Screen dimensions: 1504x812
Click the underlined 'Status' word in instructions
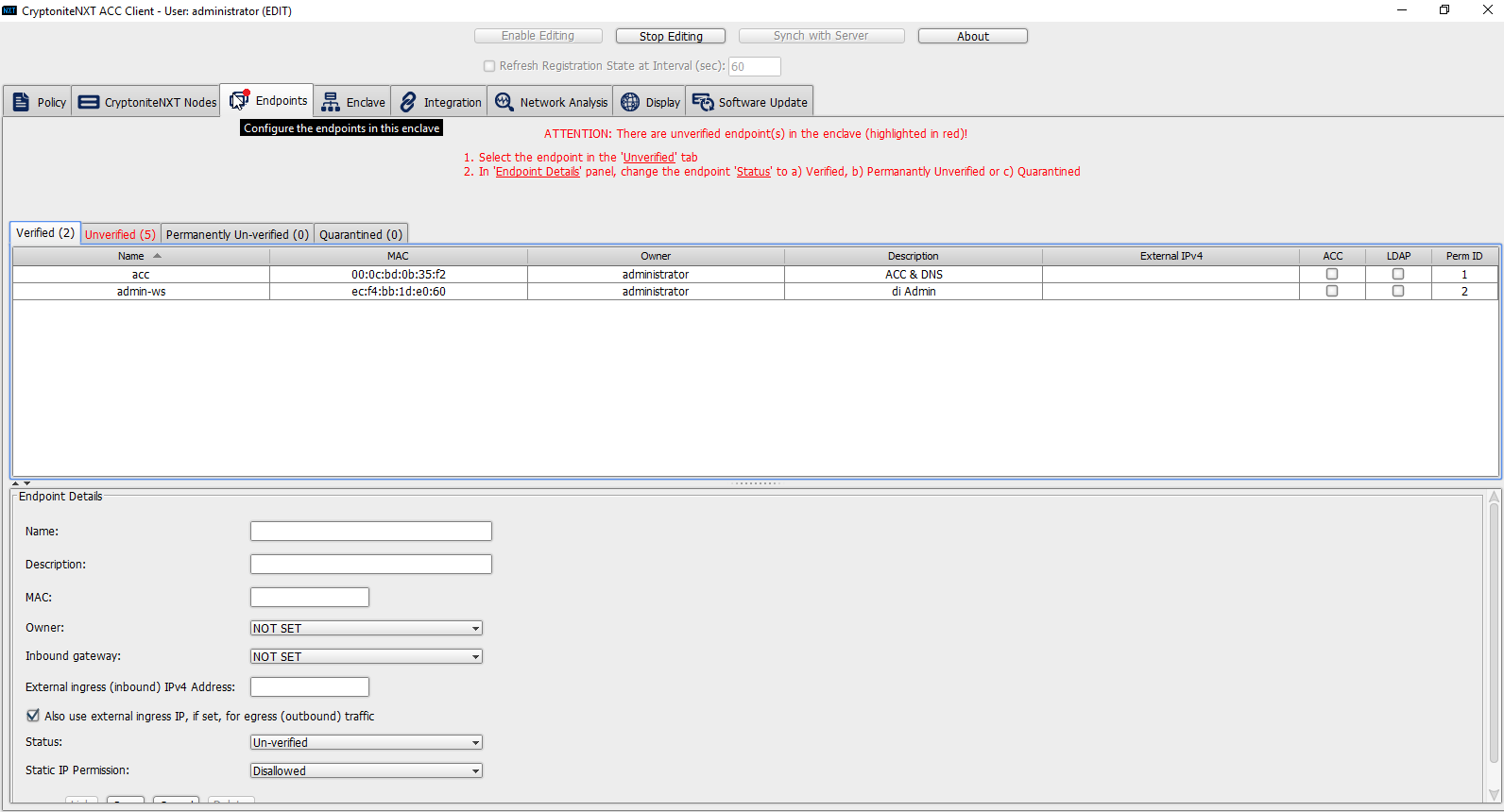coord(754,172)
